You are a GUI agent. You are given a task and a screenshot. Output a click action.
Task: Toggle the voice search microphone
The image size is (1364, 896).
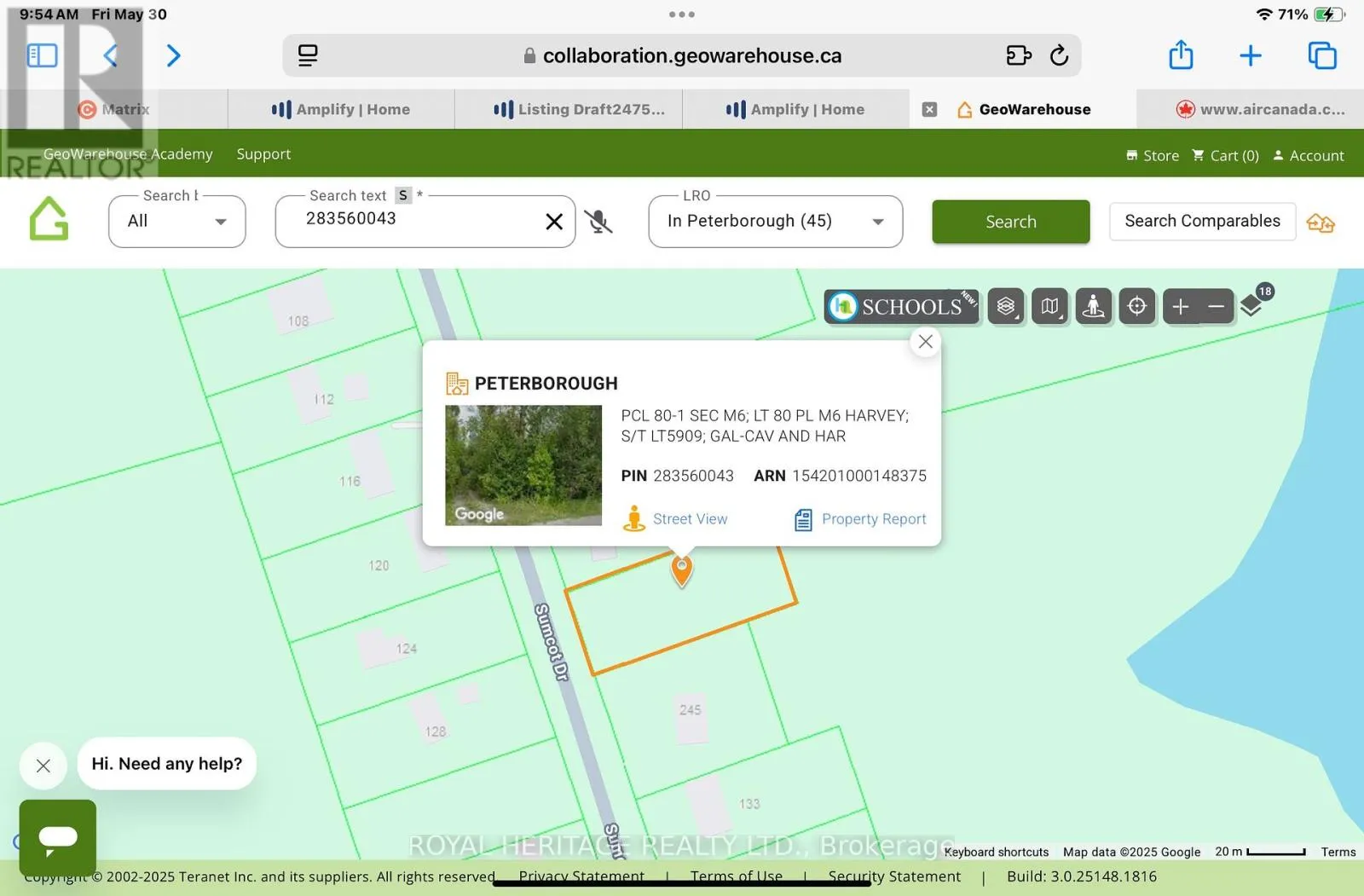tap(598, 222)
